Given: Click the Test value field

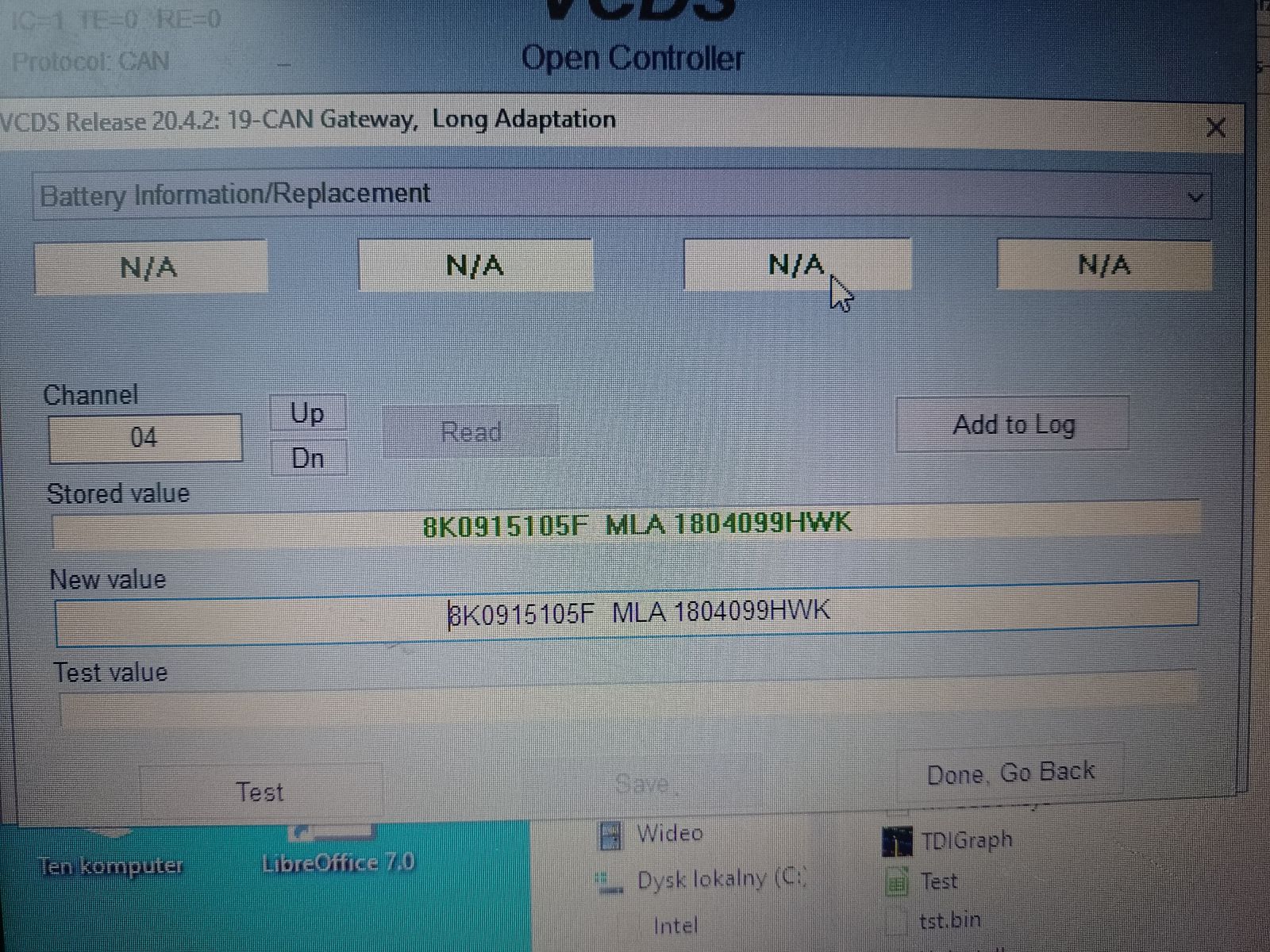Looking at the screenshot, I should [629, 700].
